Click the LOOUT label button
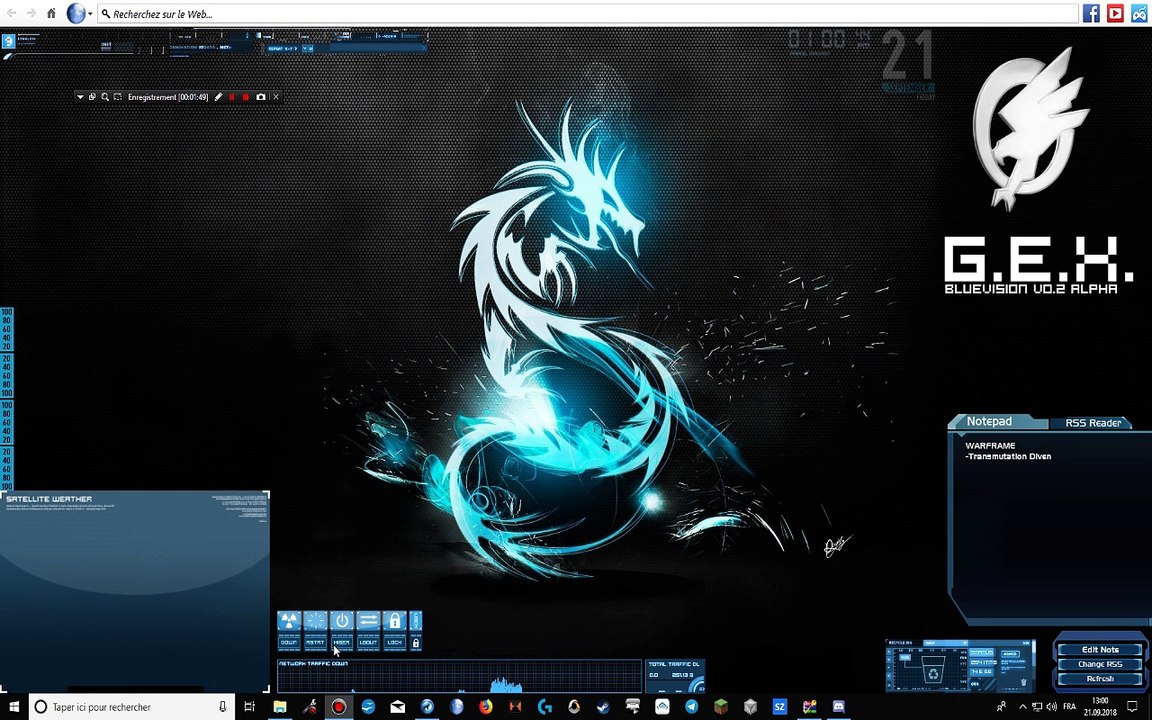Viewport: 1152px width, 720px height. pyautogui.click(x=368, y=642)
